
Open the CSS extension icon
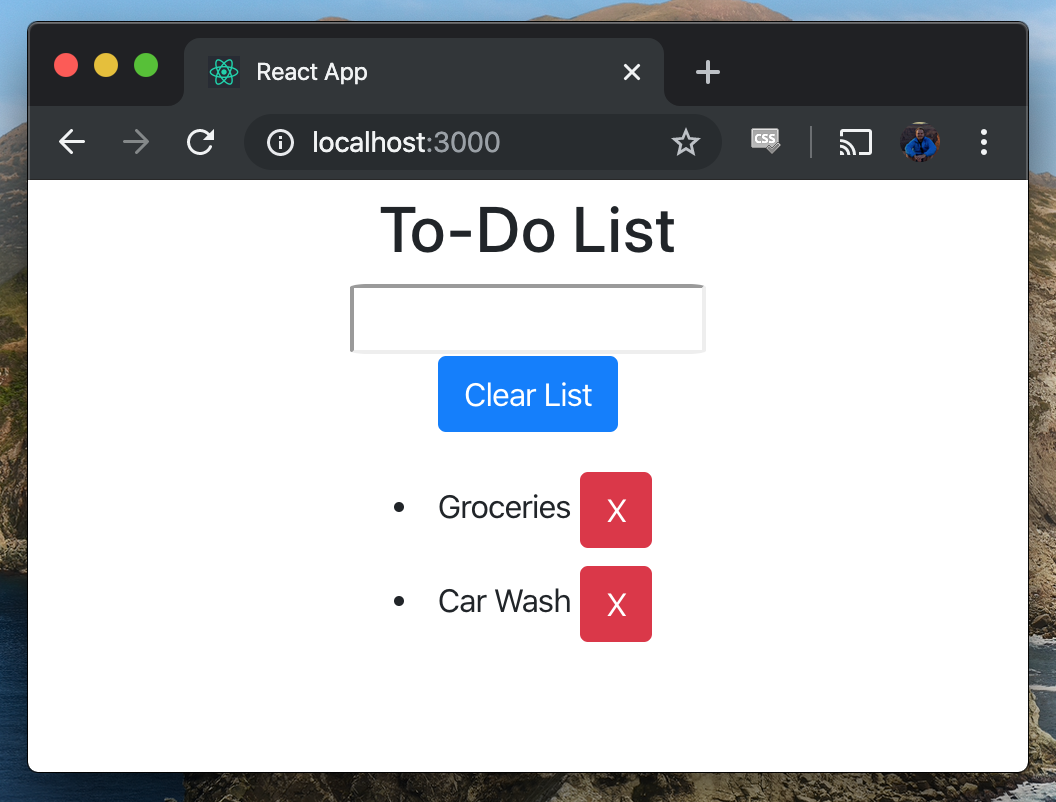point(764,142)
